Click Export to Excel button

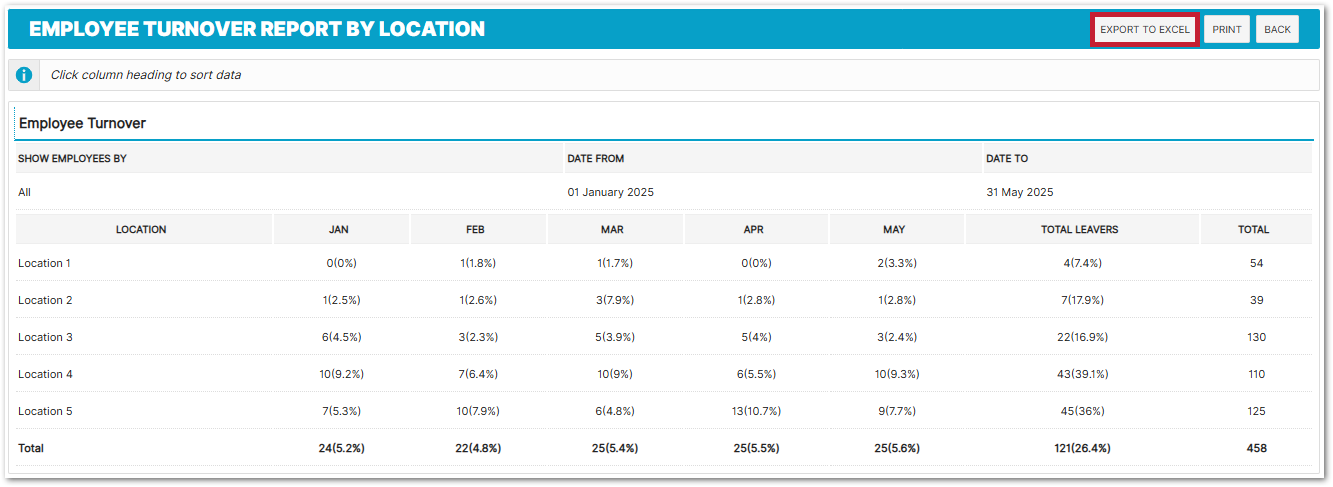click(x=1144, y=30)
